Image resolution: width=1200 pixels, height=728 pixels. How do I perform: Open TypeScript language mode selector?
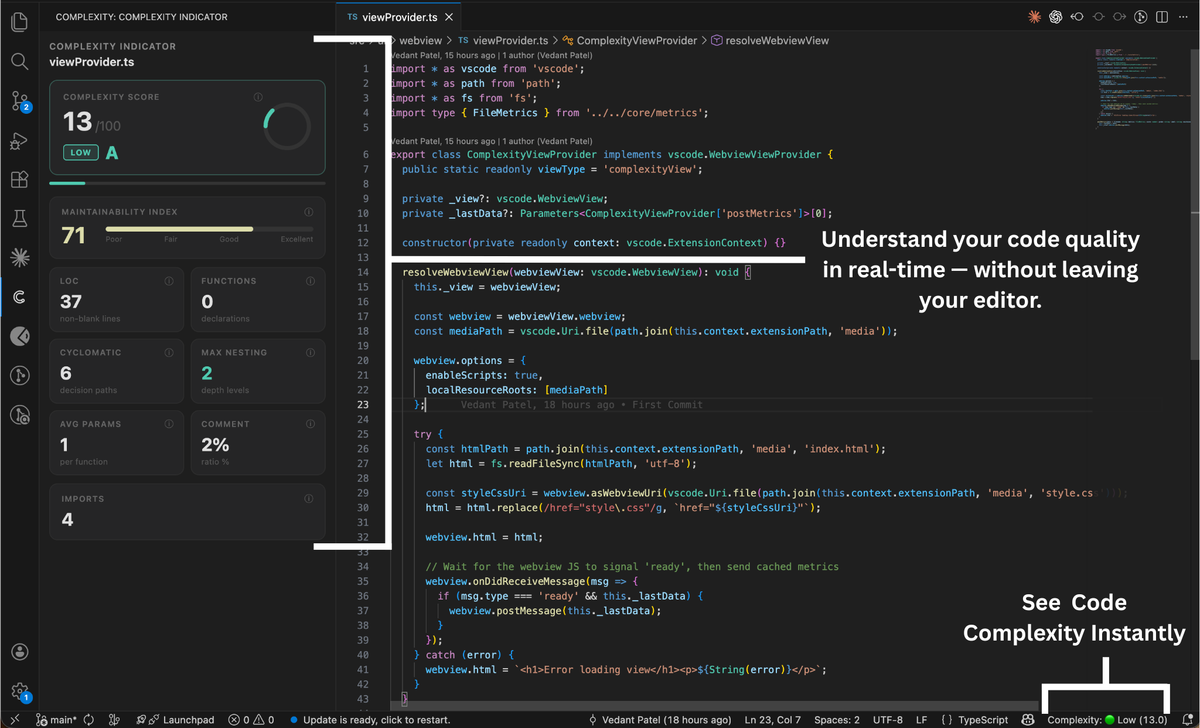click(983, 720)
